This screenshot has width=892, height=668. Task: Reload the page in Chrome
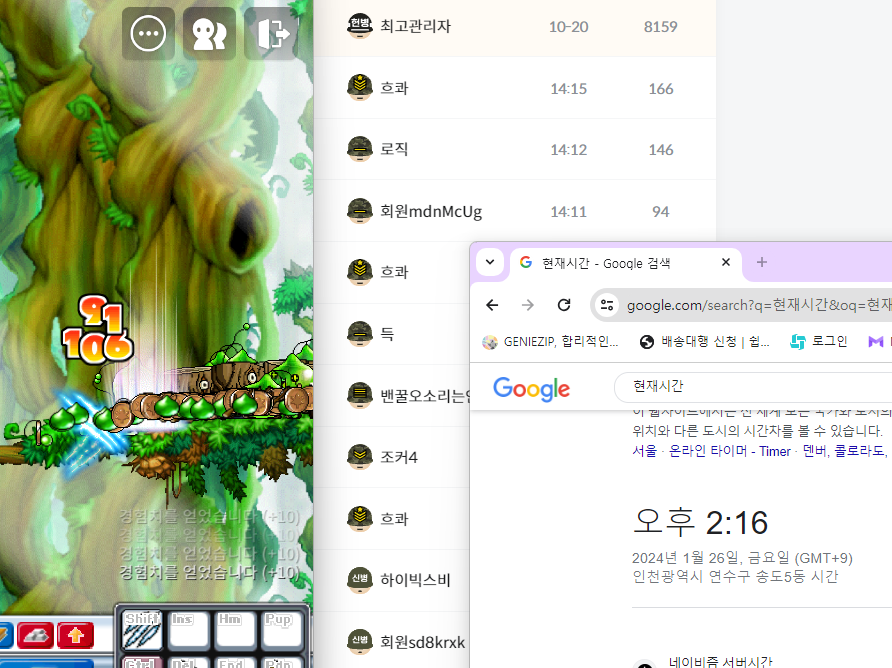564,305
